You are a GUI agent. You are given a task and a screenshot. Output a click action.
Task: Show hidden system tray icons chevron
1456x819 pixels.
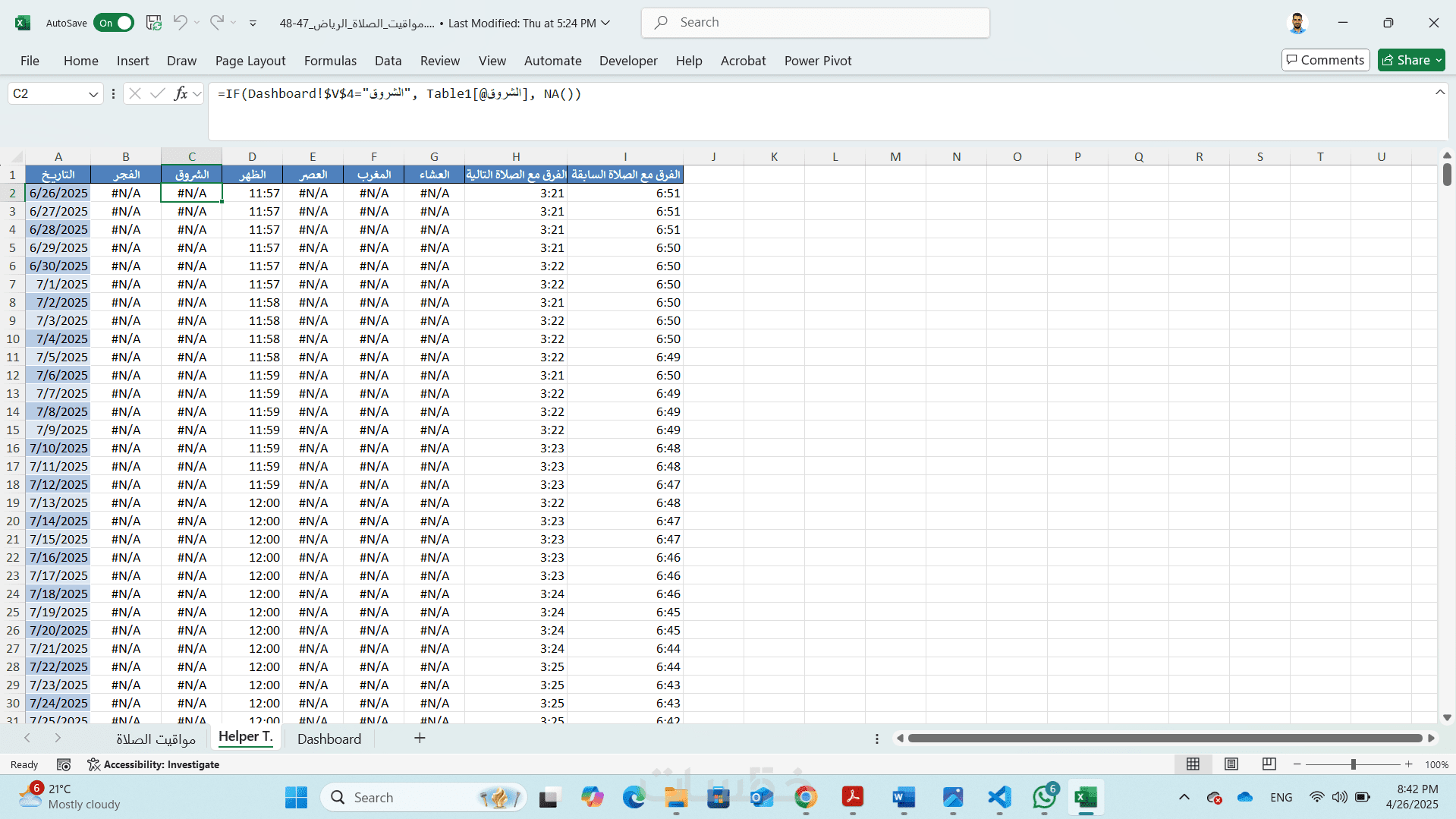[1184, 797]
